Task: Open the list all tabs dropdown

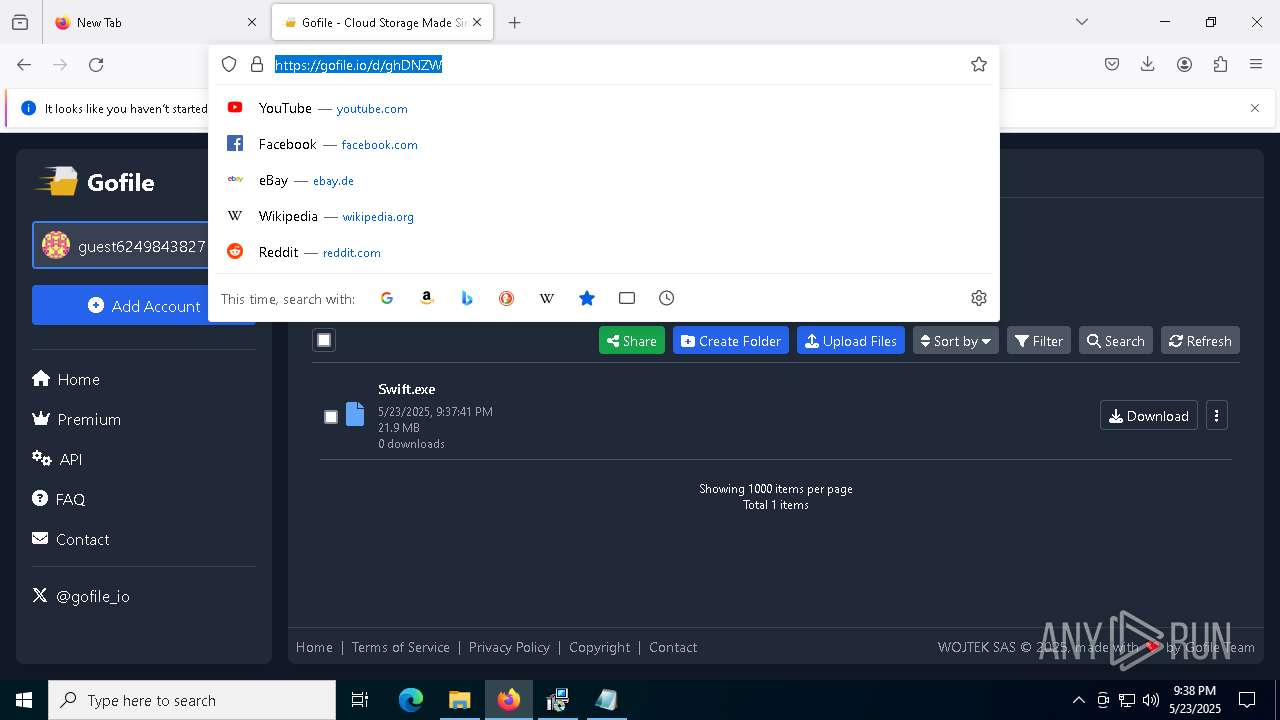Action: (1082, 22)
